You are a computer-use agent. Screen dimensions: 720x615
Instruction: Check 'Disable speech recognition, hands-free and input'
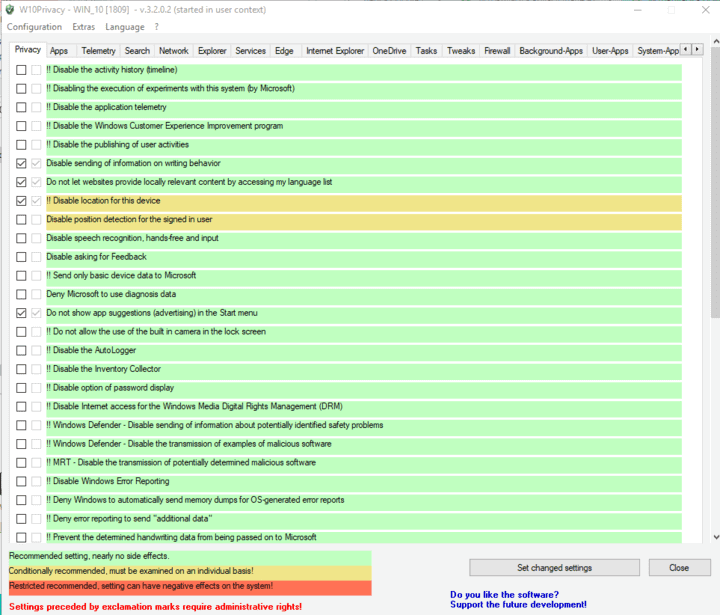[21, 238]
